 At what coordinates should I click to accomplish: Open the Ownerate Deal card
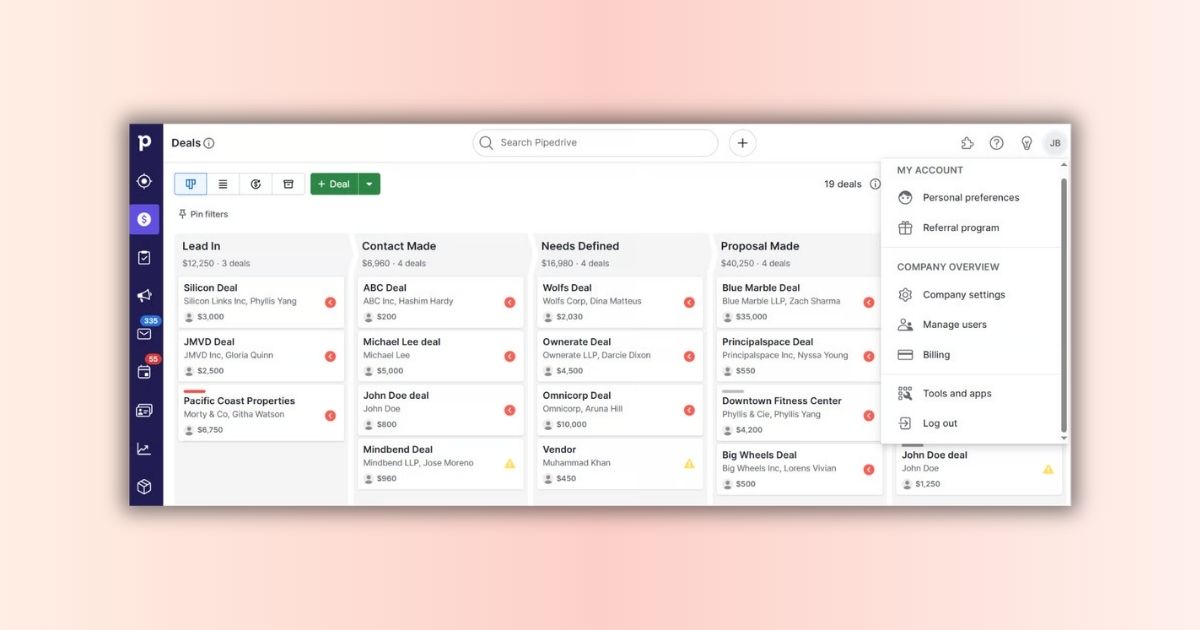(620, 356)
